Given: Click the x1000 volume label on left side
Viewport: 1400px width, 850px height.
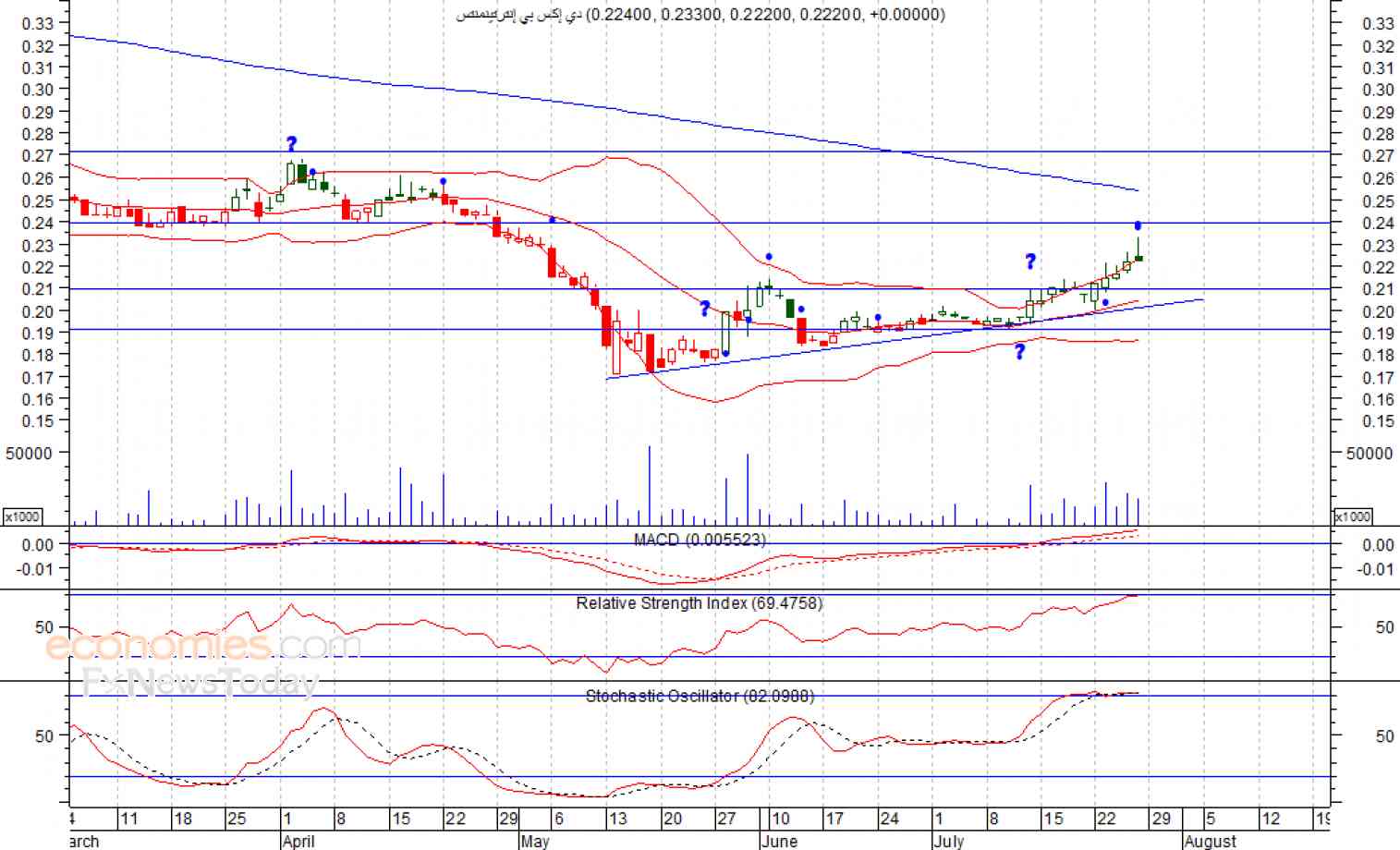Looking at the screenshot, I should click(x=21, y=516).
